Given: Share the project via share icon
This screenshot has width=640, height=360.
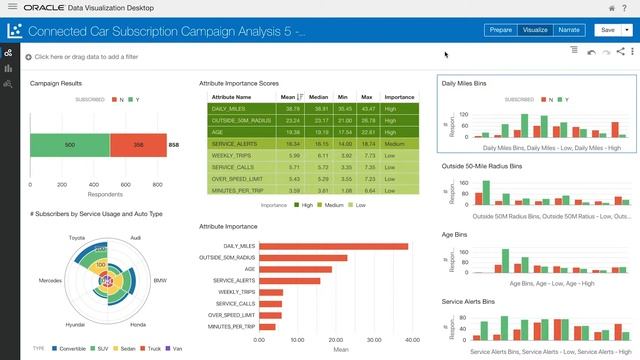Looking at the screenshot, I should click(x=620, y=51).
